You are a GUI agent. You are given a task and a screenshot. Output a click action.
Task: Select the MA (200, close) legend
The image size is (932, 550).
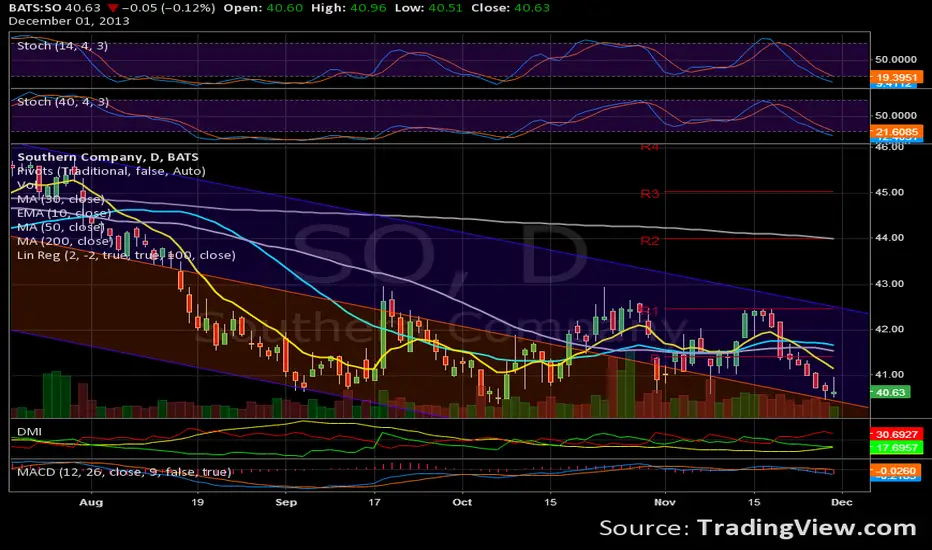[65, 241]
